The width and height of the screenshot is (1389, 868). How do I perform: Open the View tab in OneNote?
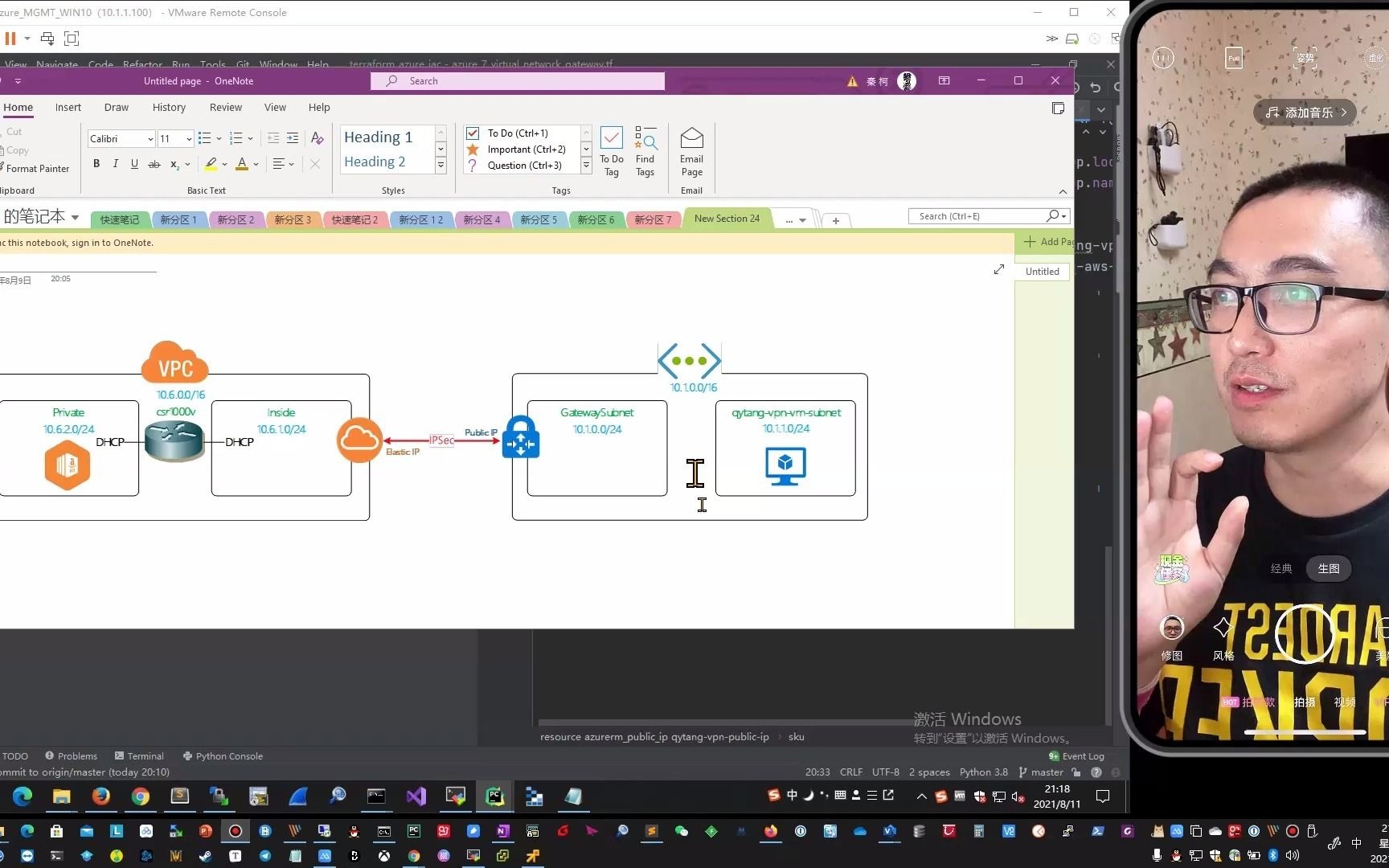click(275, 107)
